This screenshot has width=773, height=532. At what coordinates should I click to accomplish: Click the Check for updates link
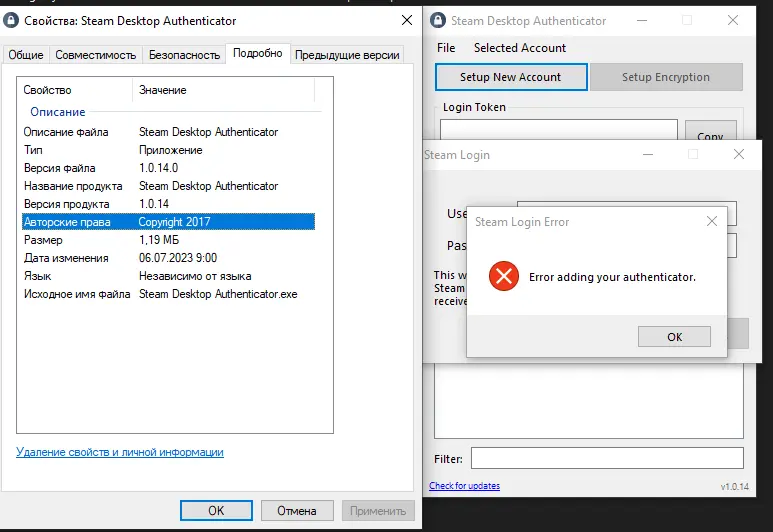click(464, 486)
